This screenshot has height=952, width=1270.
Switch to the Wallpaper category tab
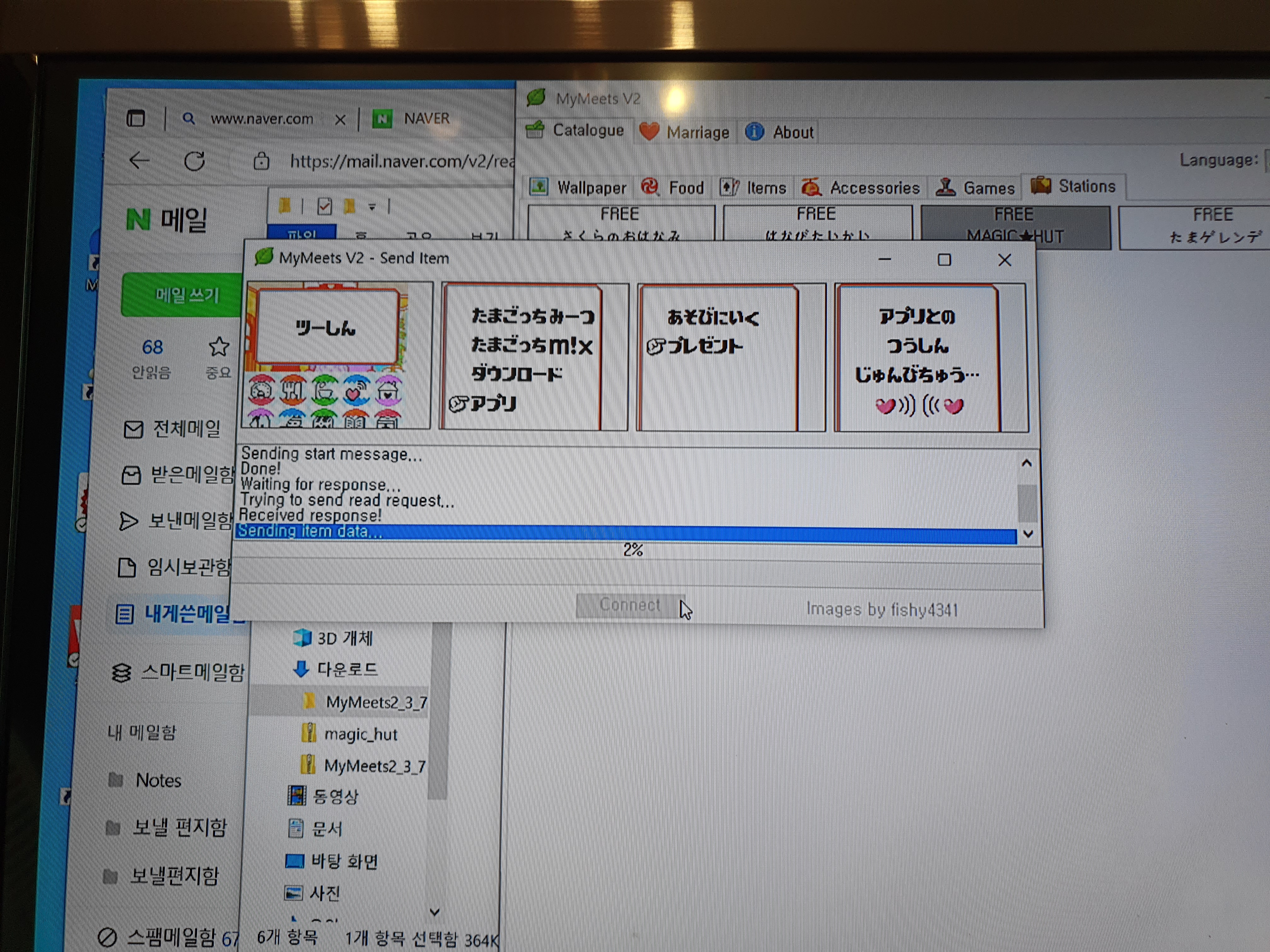tap(578, 187)
